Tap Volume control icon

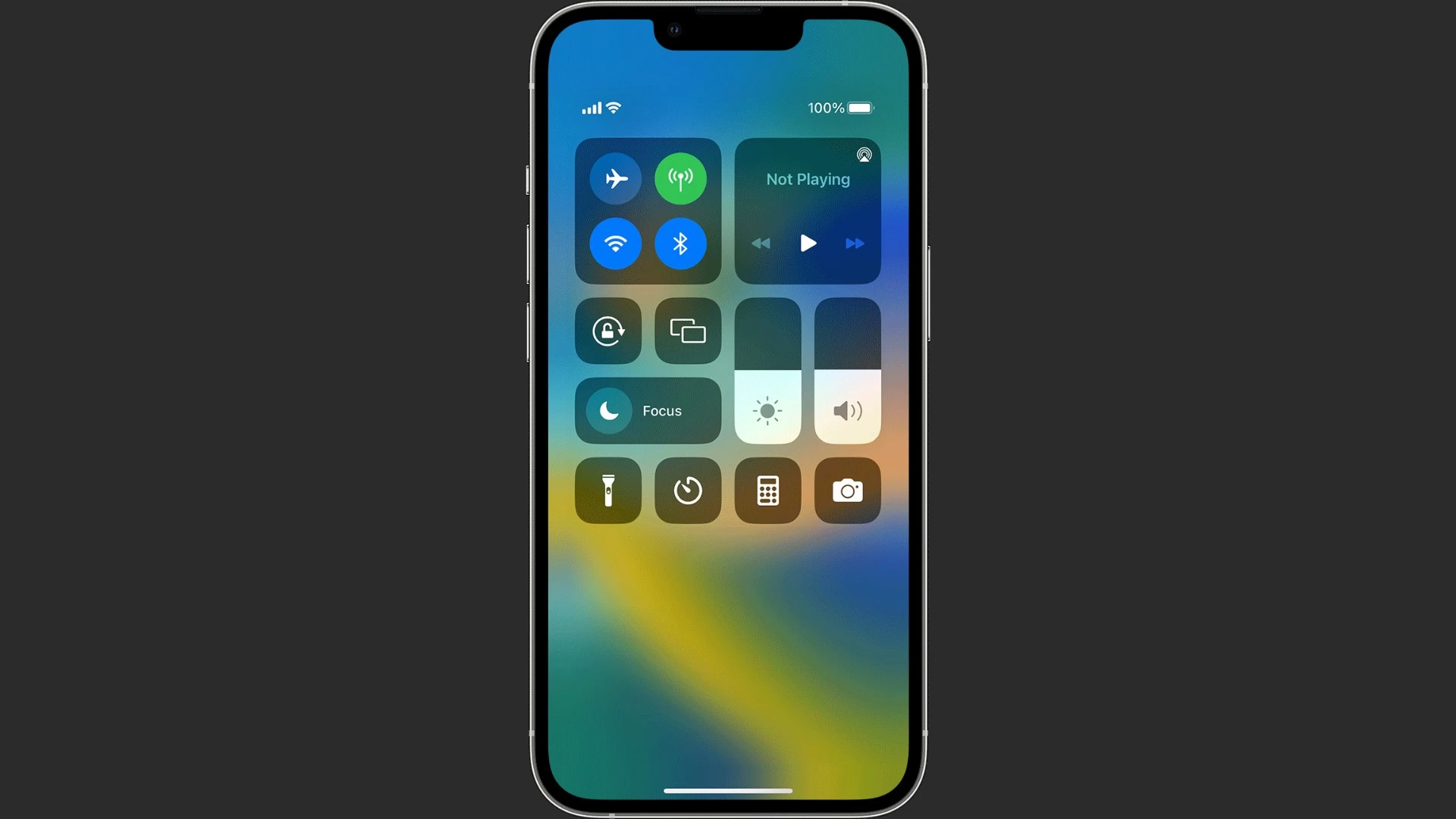point(847,410)
